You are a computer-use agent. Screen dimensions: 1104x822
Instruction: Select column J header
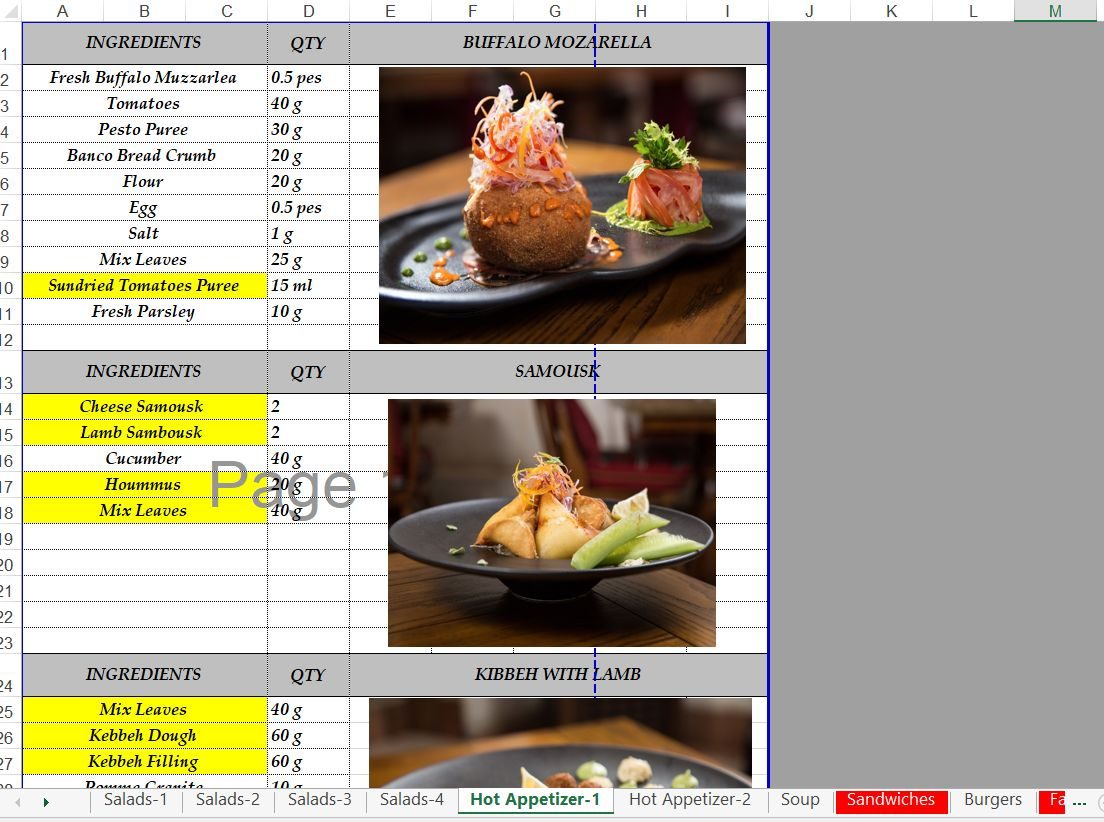[x=809, y=11]
